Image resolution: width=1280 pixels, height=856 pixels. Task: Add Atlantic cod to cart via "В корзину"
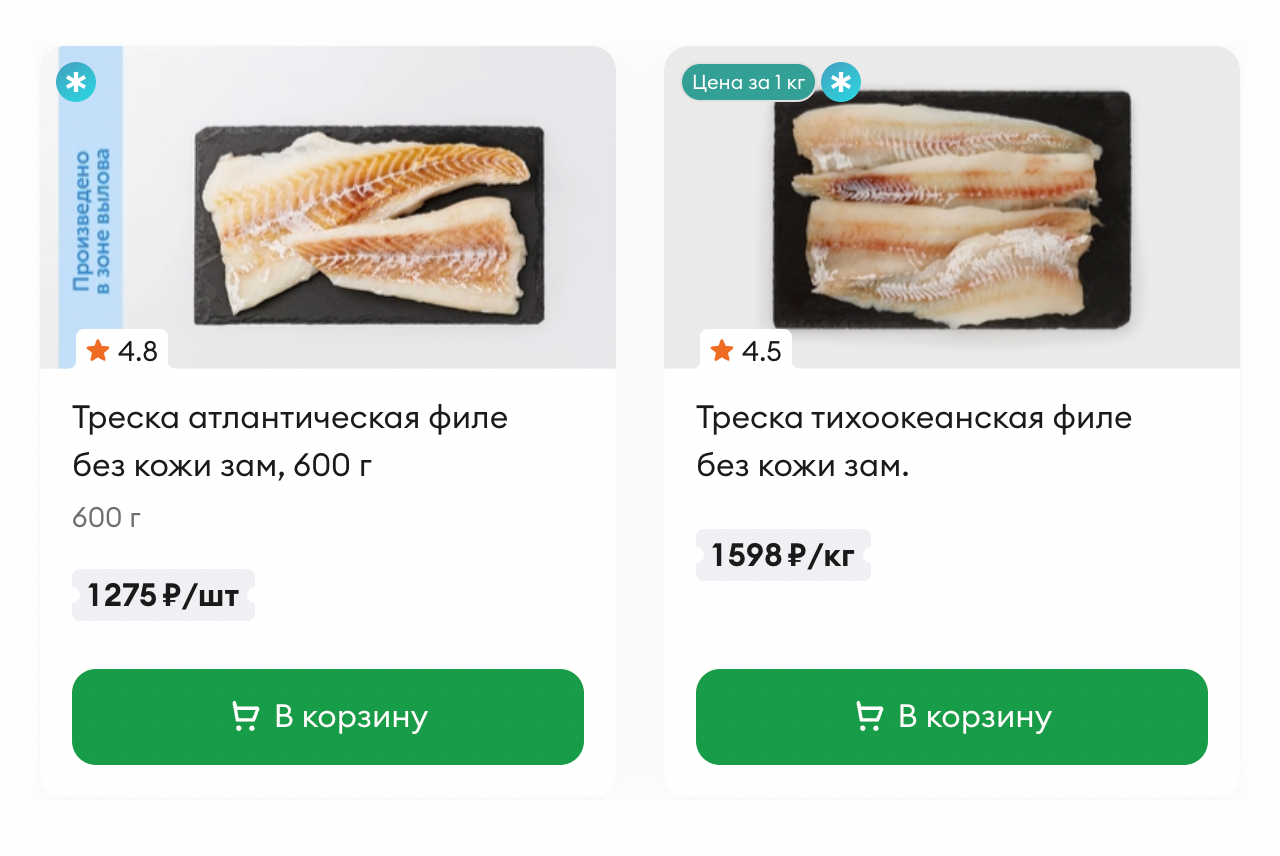[328, 717]
